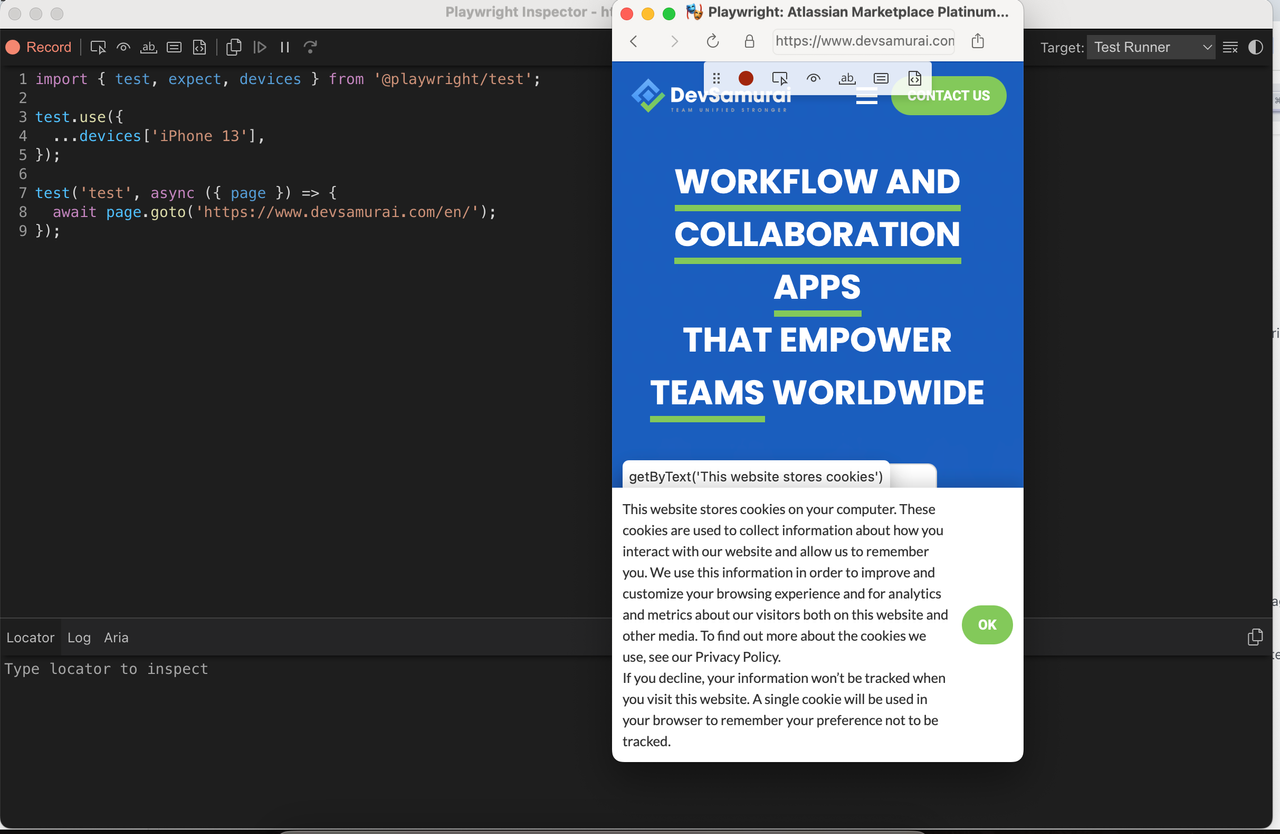Reload the page in the browser window
Screen dimensions: 1280x834
point(713,41)
